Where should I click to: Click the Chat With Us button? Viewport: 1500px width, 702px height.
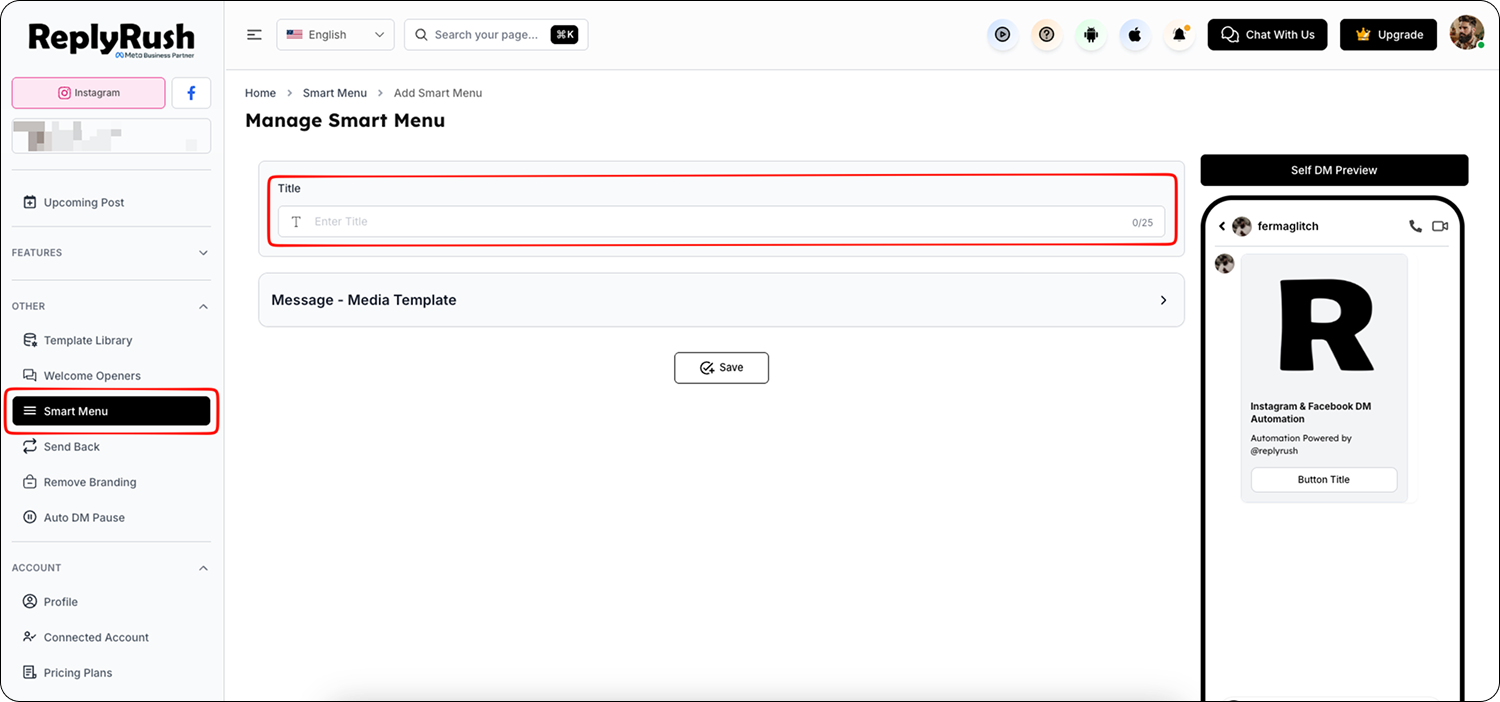1268,34
